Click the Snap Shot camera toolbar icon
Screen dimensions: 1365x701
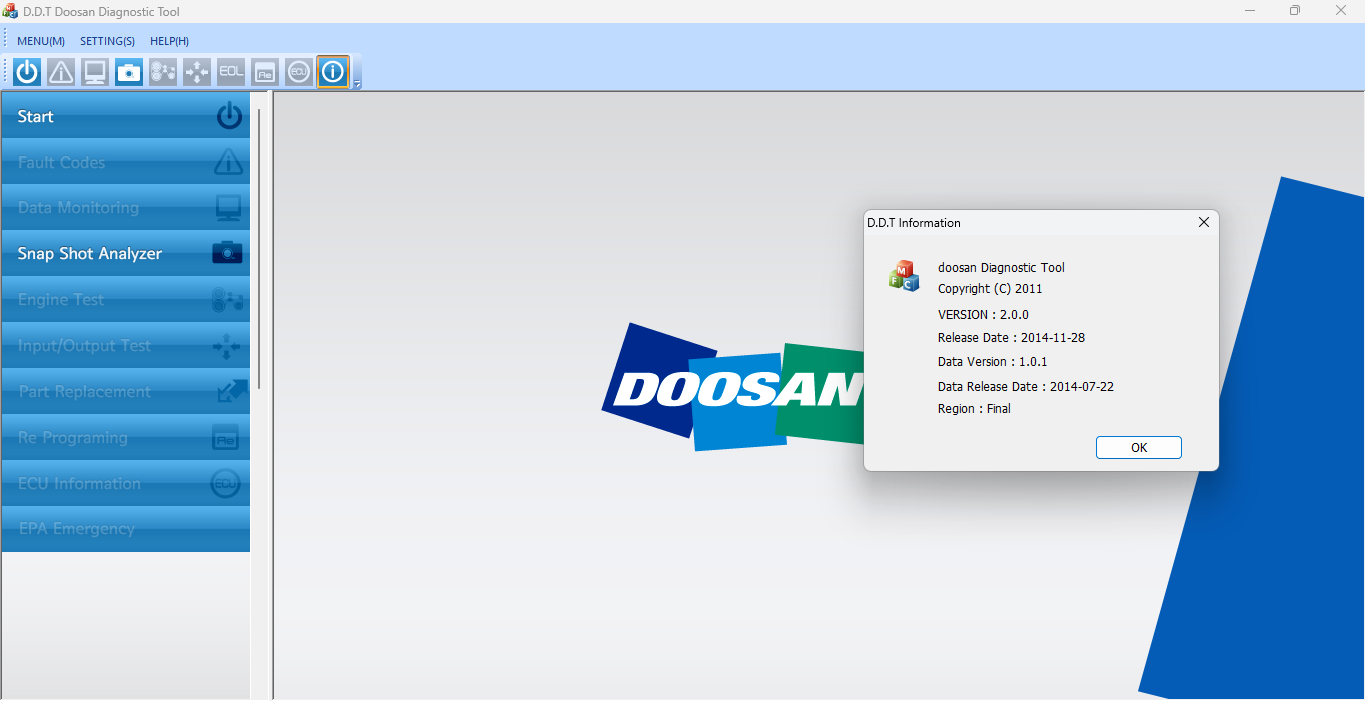[x=129, y=72]
